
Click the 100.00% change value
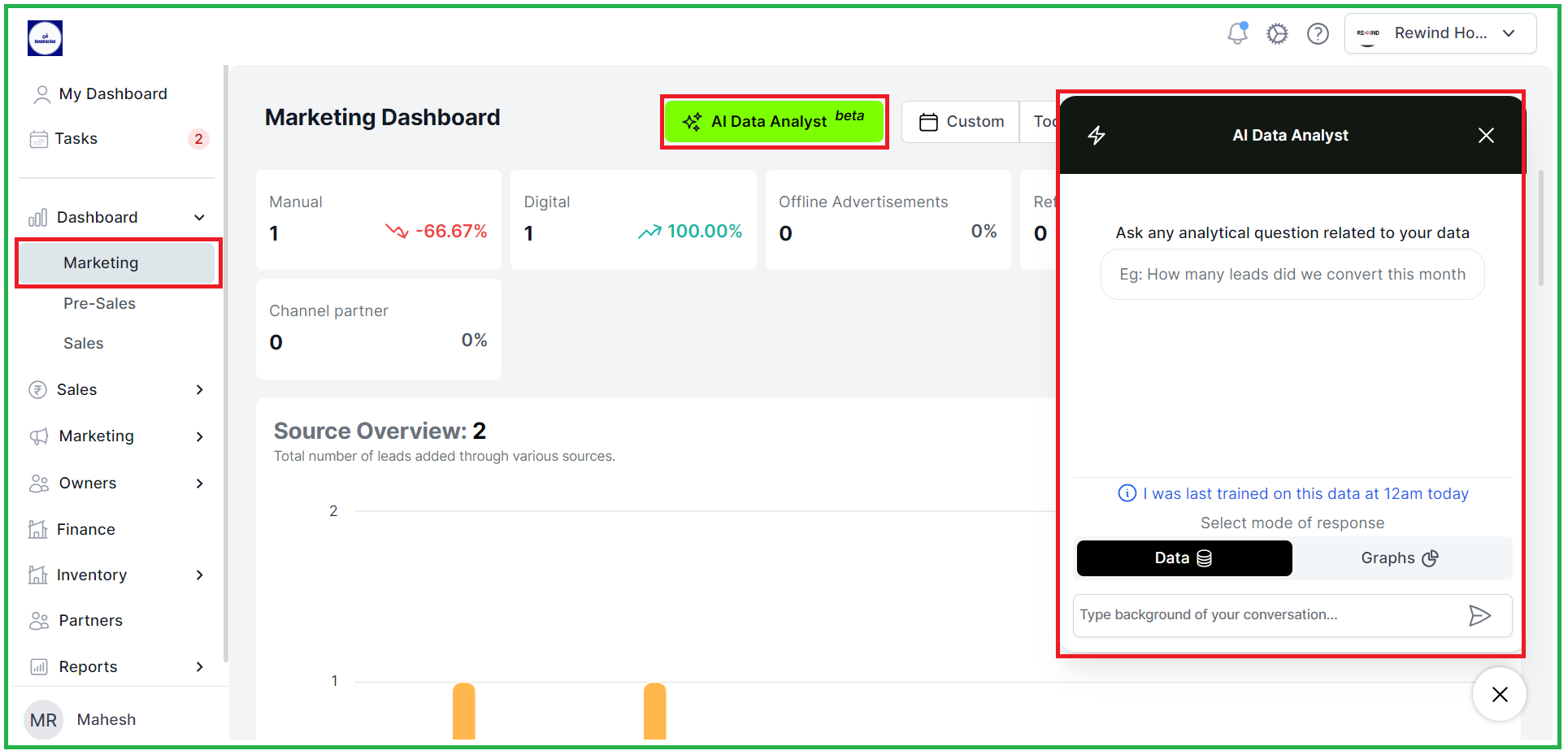point(705,232)
